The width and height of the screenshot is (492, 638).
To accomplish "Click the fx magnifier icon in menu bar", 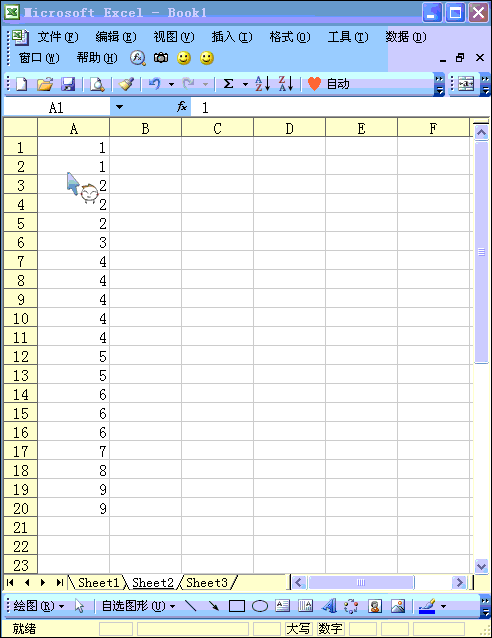I will (138, 58).
